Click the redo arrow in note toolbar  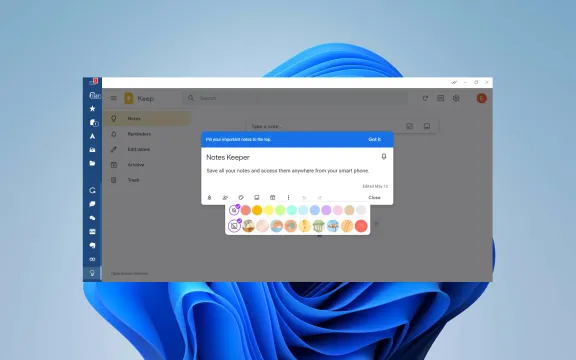tap(320, 198)
